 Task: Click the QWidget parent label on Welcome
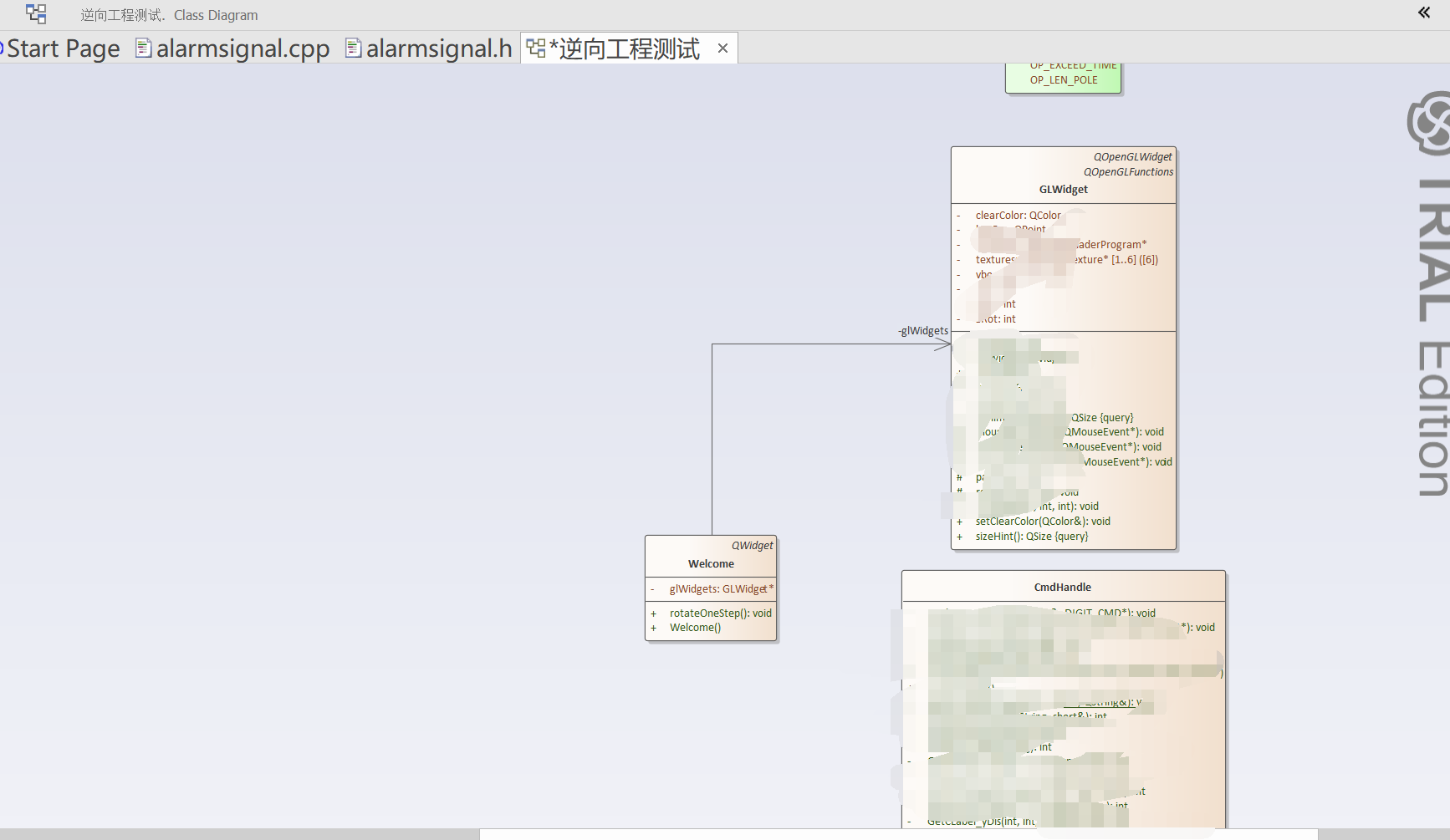point(753,546)
